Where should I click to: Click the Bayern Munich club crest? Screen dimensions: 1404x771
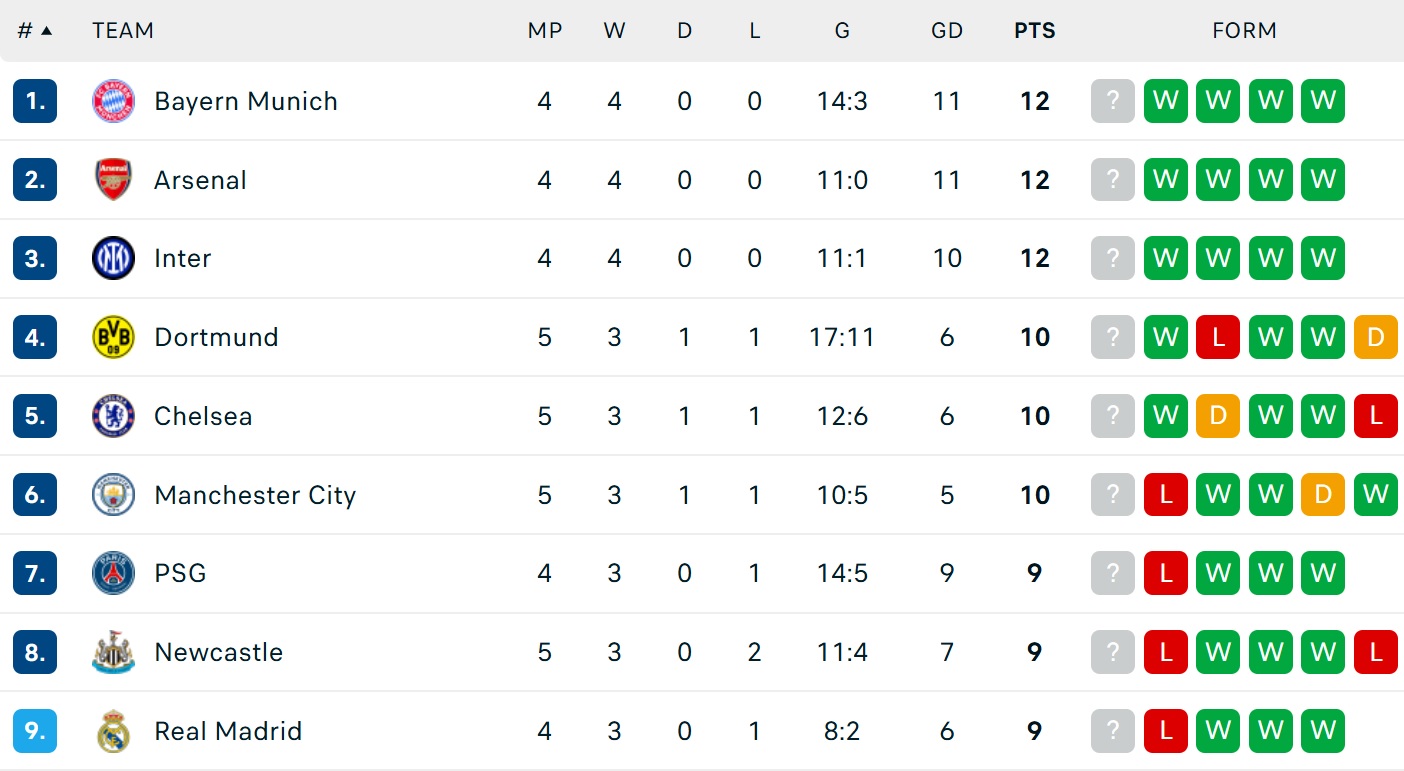113,101
